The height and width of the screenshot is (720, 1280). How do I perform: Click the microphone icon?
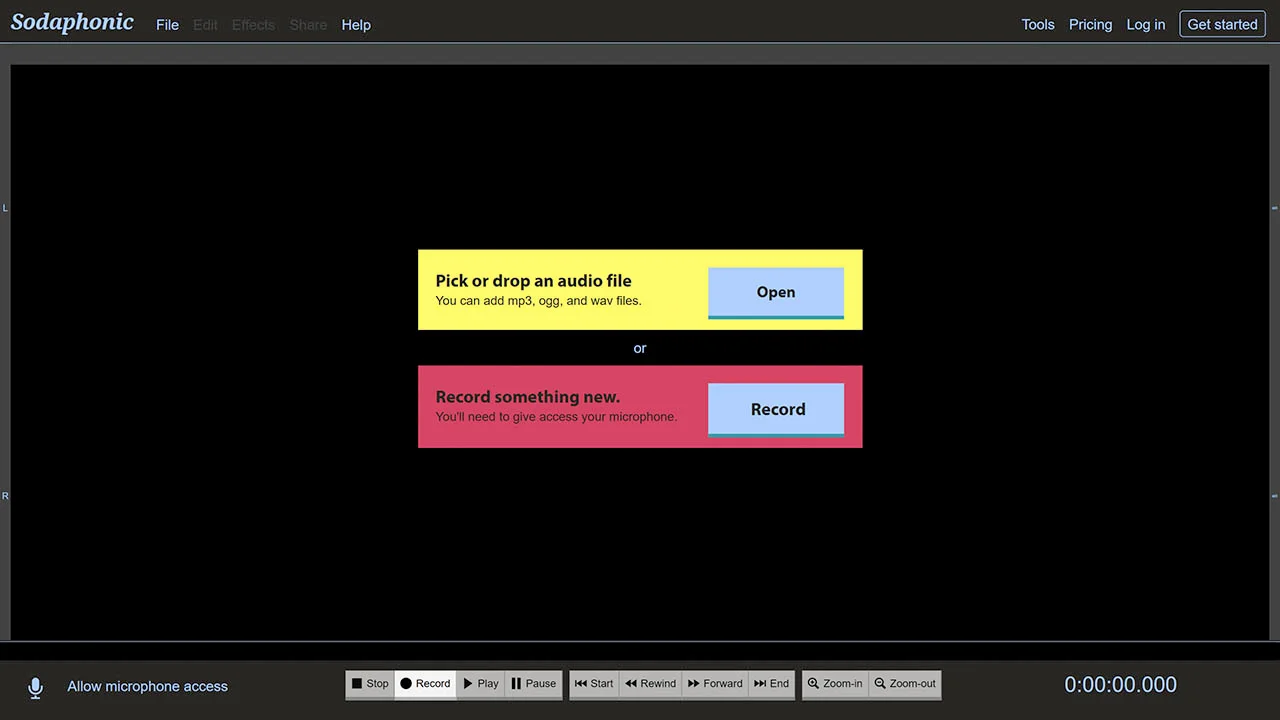(x=35, y=687)
